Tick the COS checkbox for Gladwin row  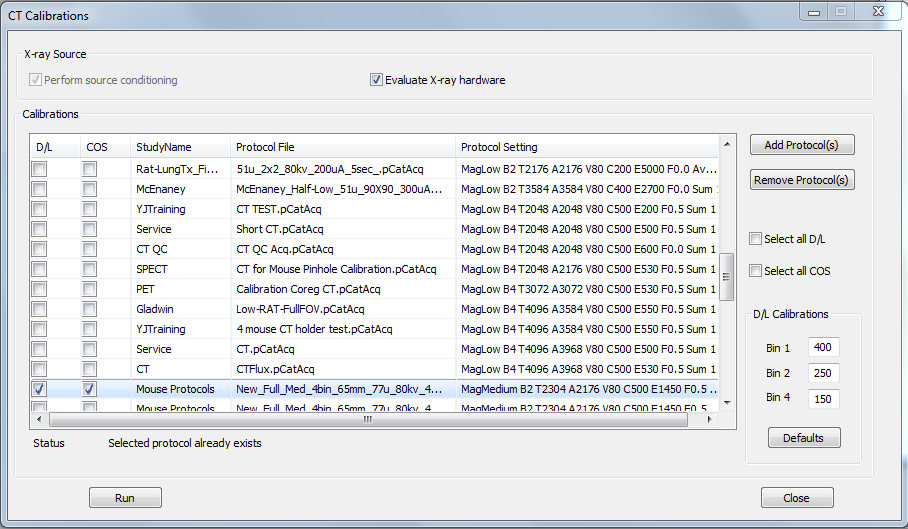pyautogui.click(x=90, y=309)
